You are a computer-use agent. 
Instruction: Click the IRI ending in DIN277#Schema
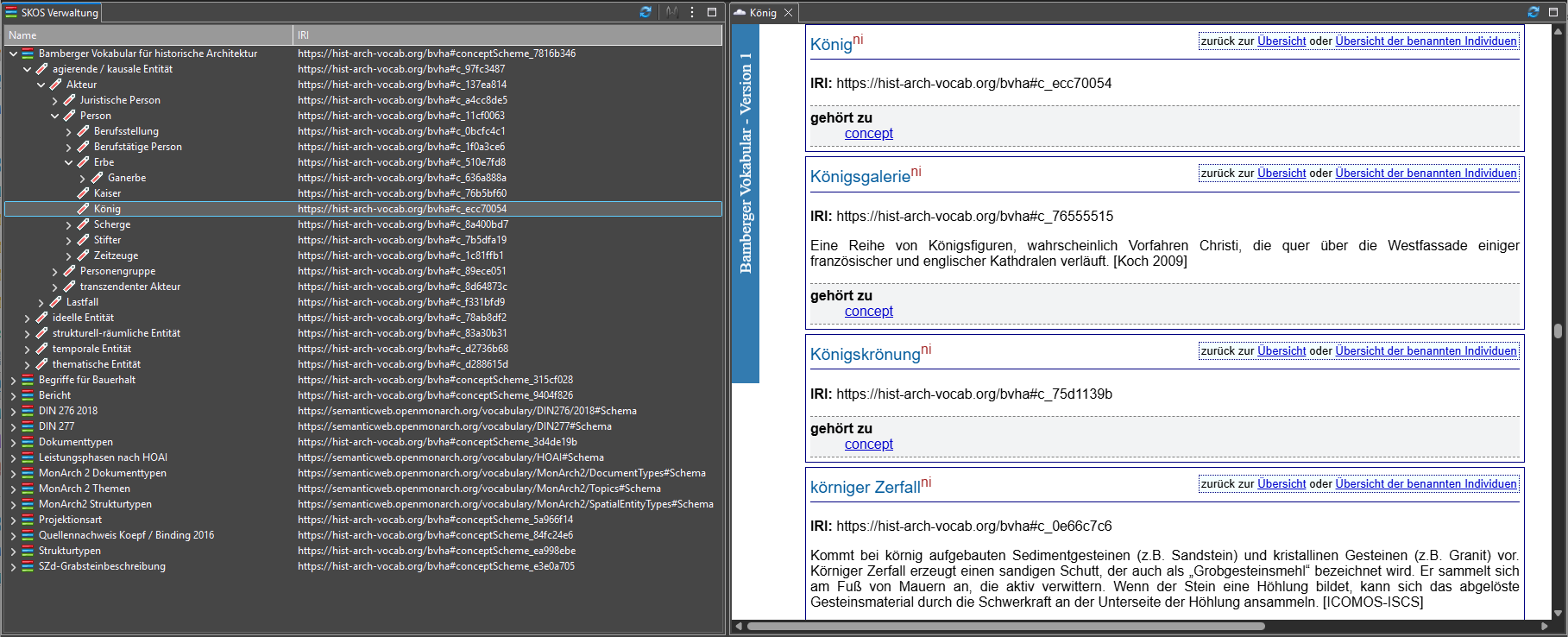(x=455, y=426)
